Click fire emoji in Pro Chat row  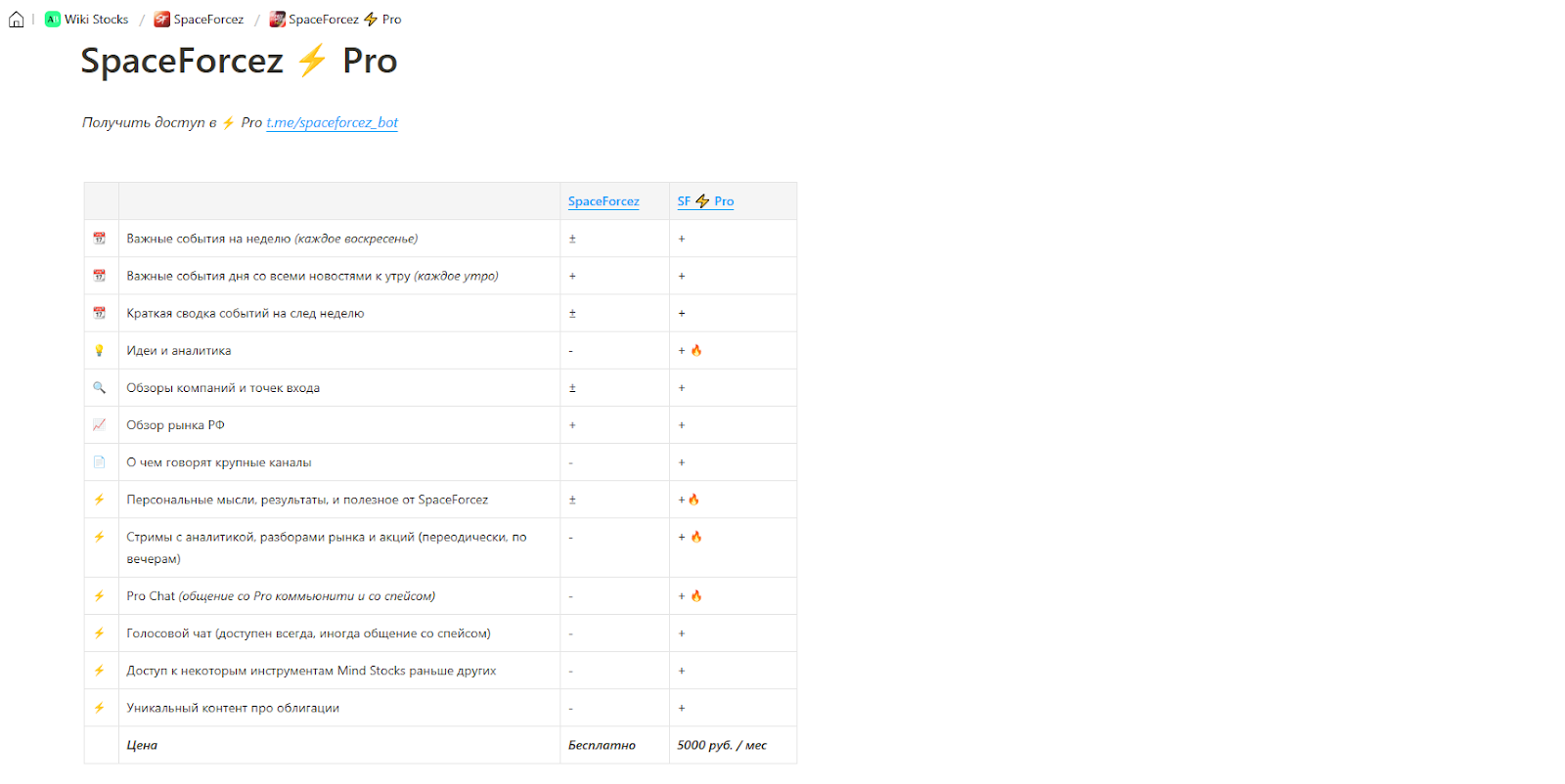pos(696,596)
